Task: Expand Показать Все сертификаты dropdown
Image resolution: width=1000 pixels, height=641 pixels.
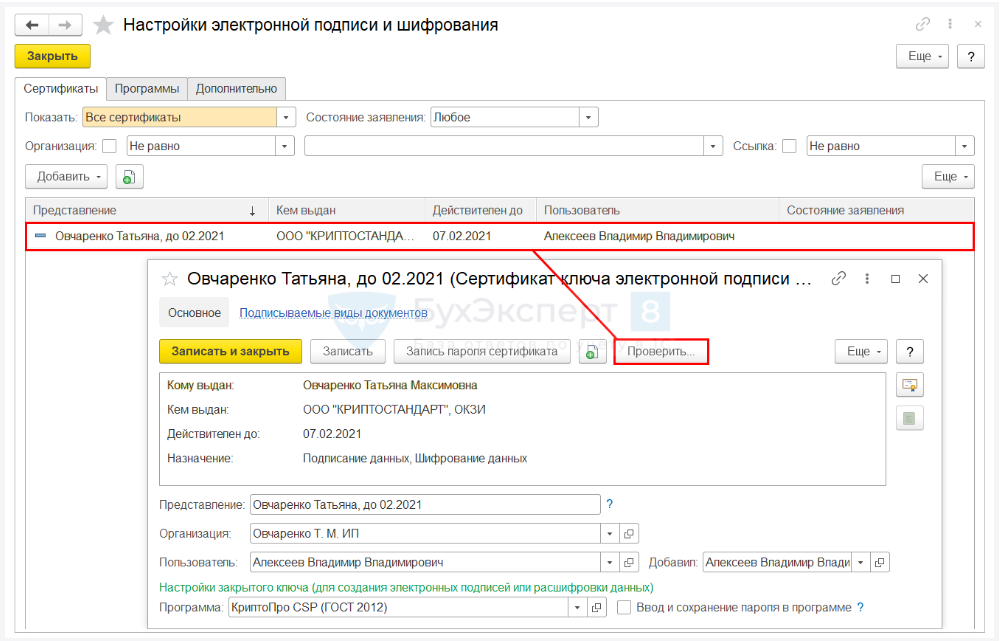Action: (x=286, y=117)
